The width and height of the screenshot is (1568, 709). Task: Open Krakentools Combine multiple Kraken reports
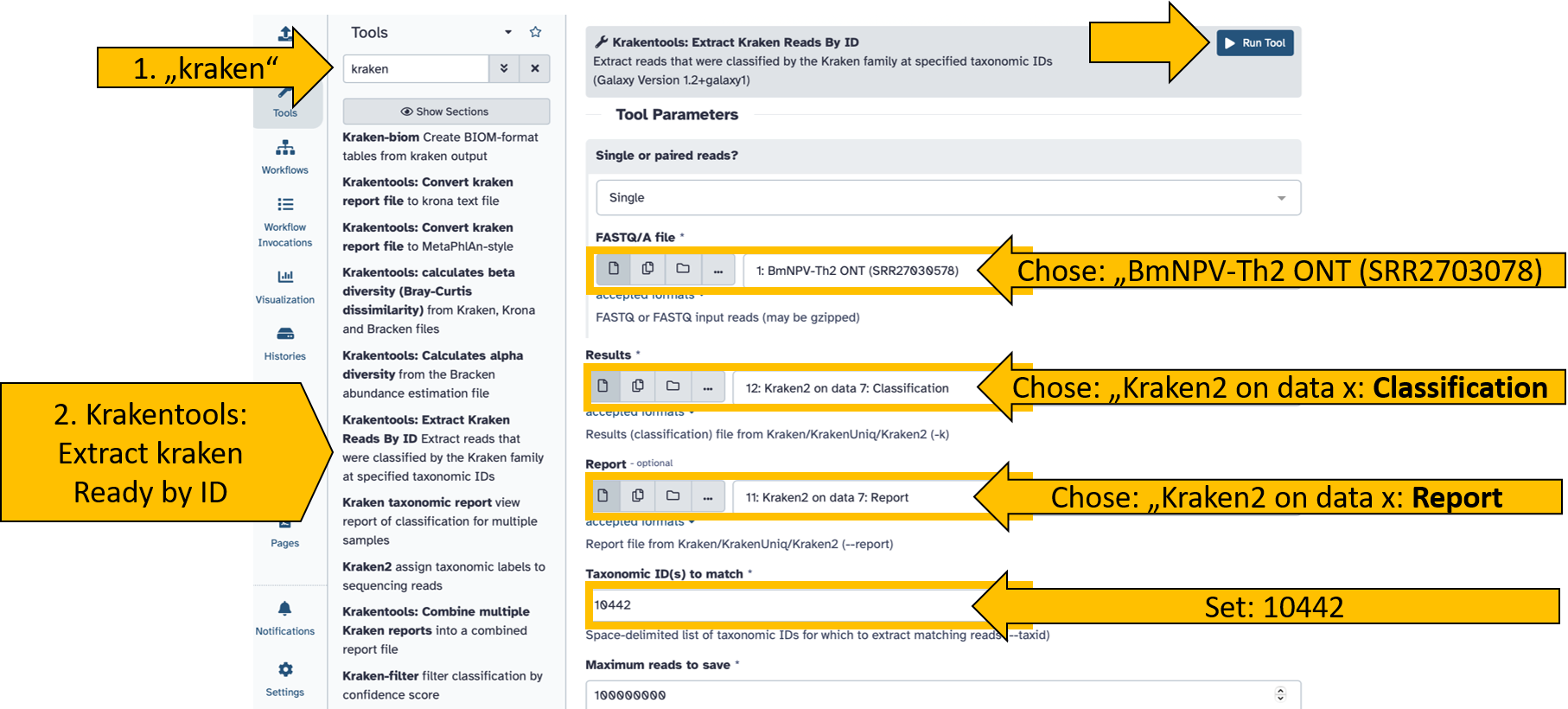coord(436,629)
